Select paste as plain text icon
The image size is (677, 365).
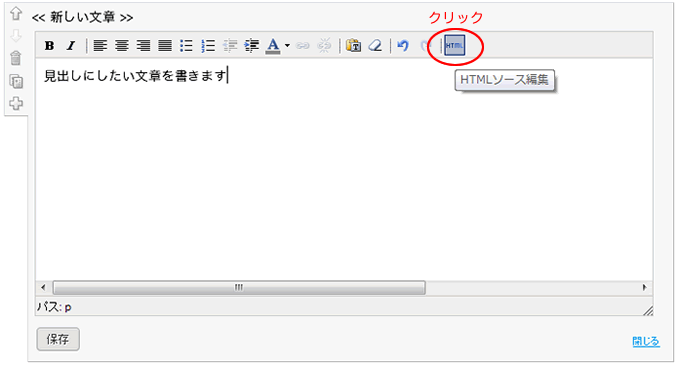click(354, 45)
